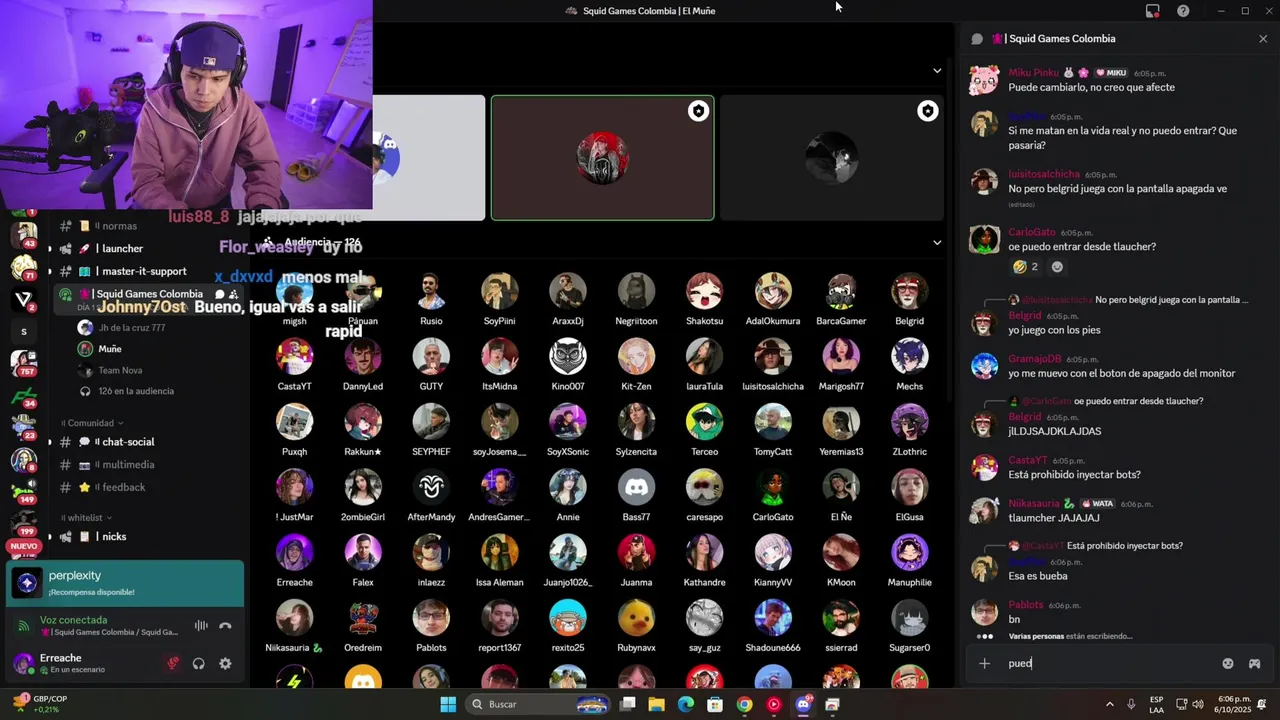Open activities game controller icon
Viewport: 1280px width, 720px height.
pyautogui.click(x=1254, y=663)
